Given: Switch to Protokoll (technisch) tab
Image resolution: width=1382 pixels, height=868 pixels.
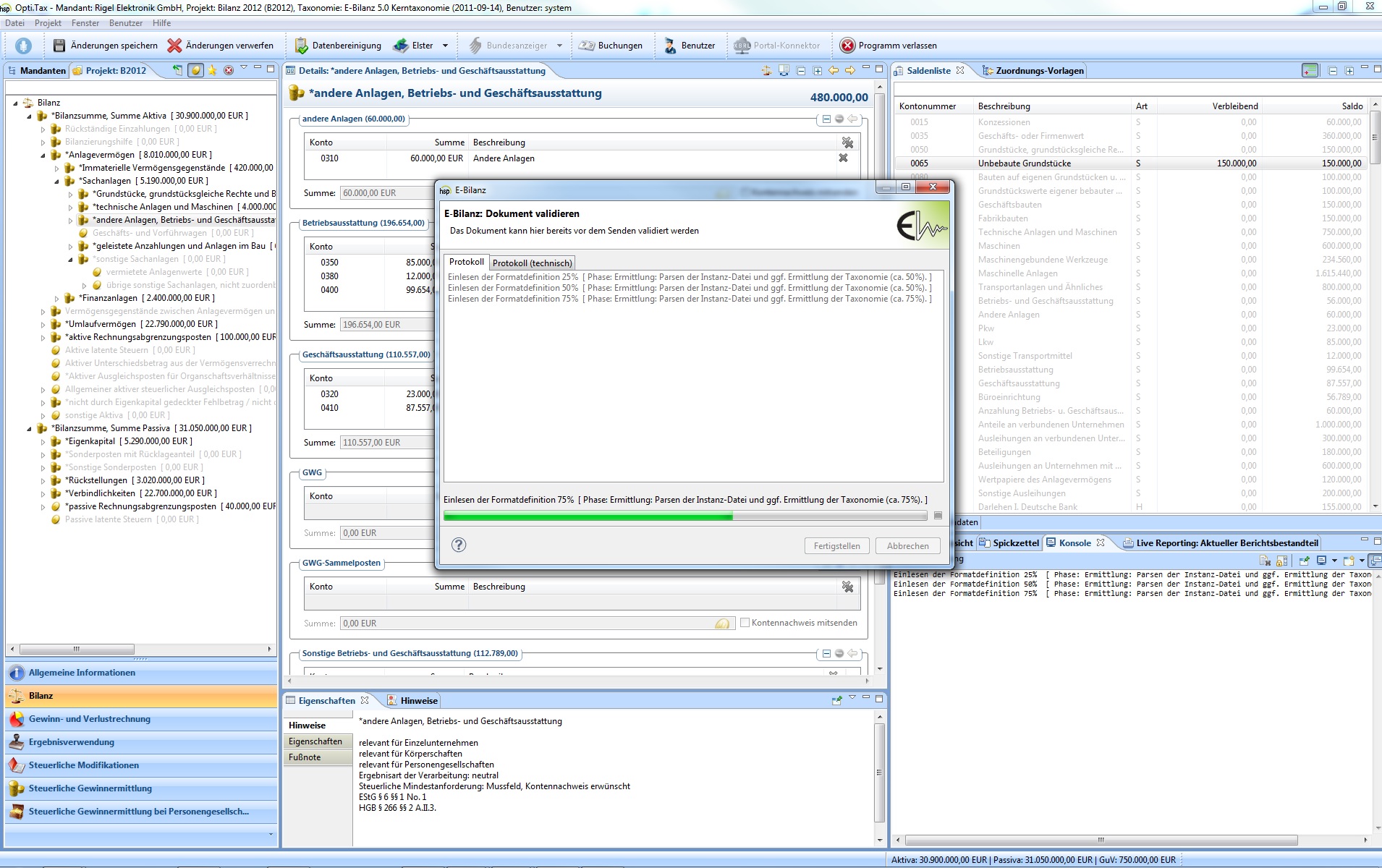Looking at the screenshot, I should point(532,263).
